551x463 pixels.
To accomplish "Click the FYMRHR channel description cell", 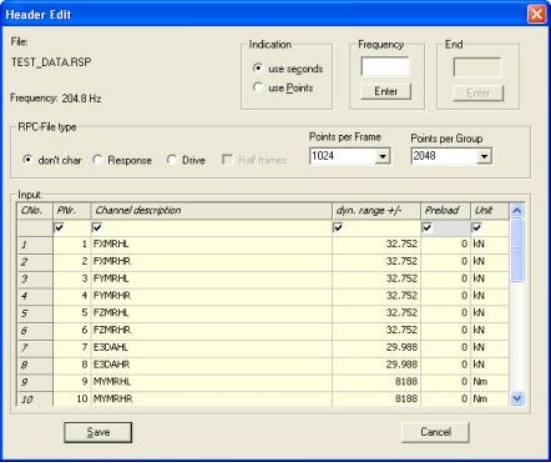I will (212, 296).
